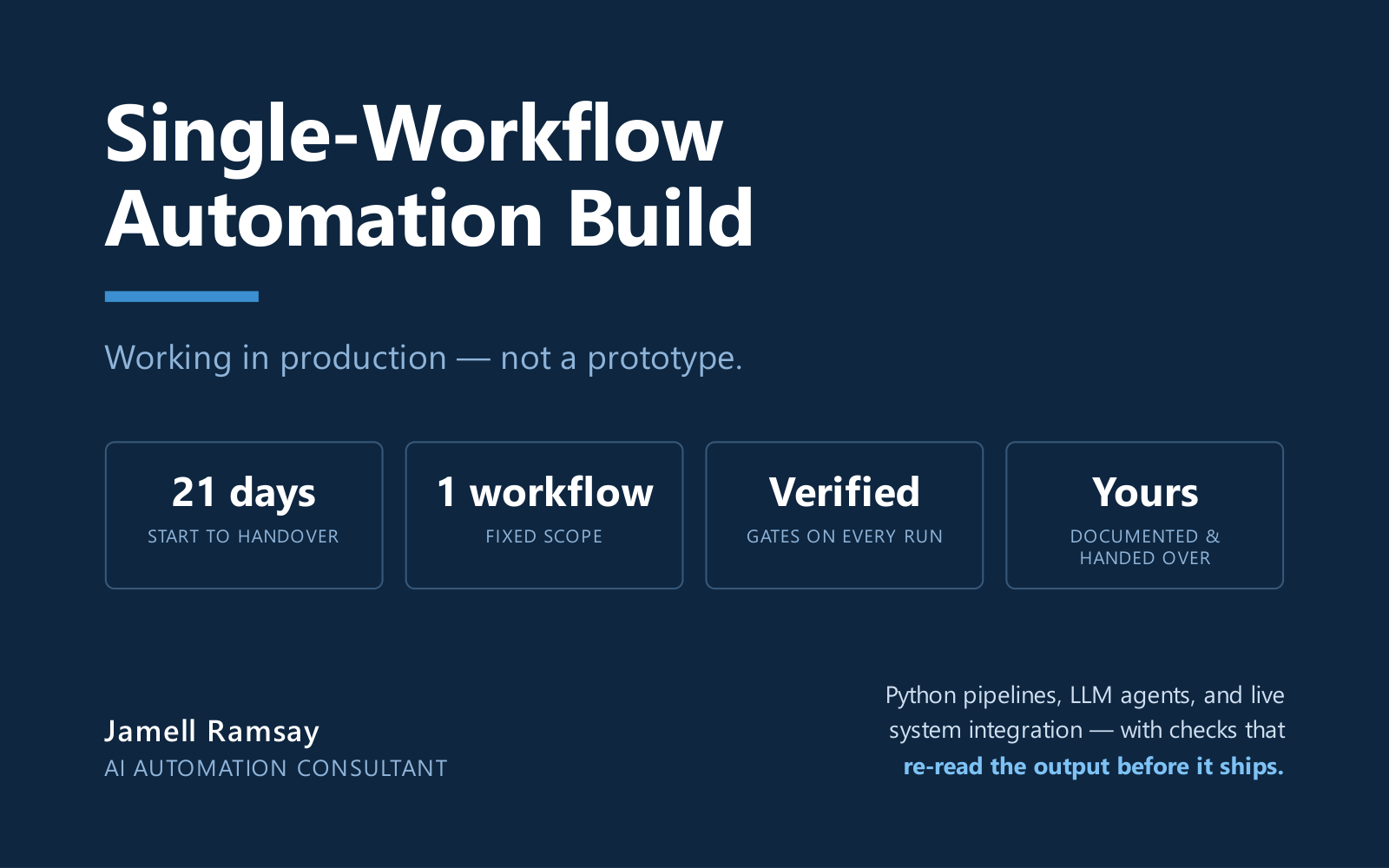Click the system integration text line

pyautogui.click(x=1087, y=730)
